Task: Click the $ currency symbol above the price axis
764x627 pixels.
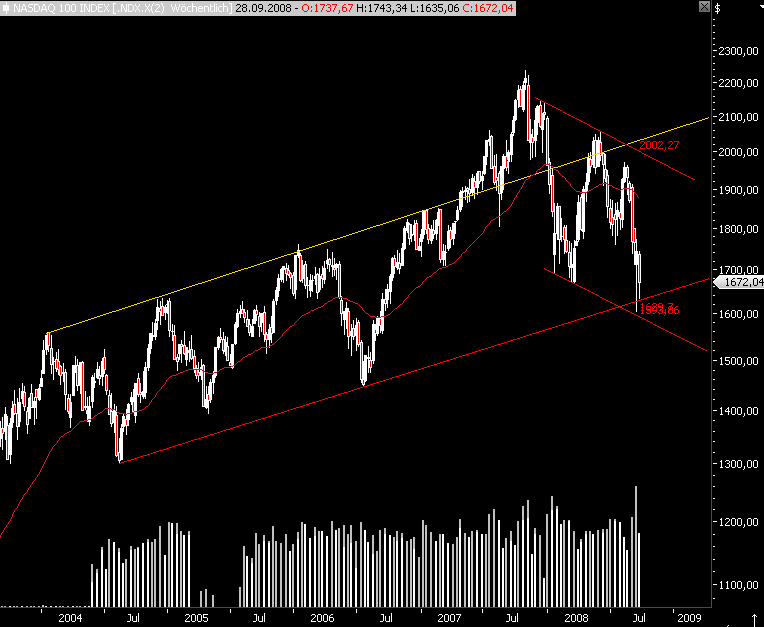Action: pos(717,8)
